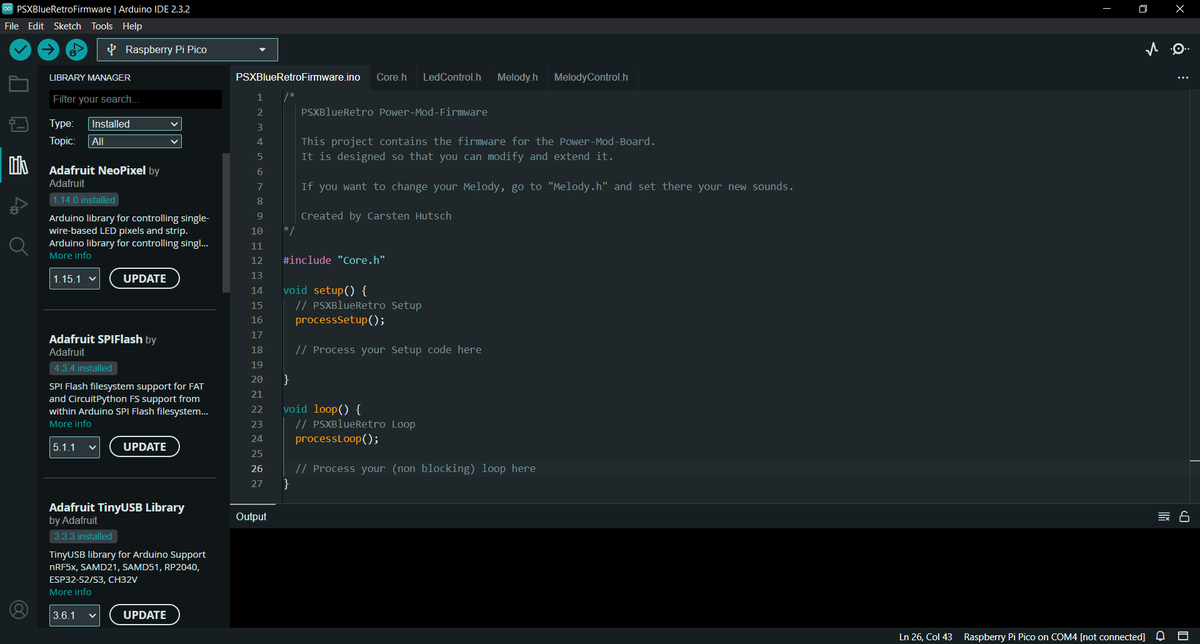Update the Adafruit TinyUSB Library
The width and height of the screenshot is (1200, 644).
point(145,615)
